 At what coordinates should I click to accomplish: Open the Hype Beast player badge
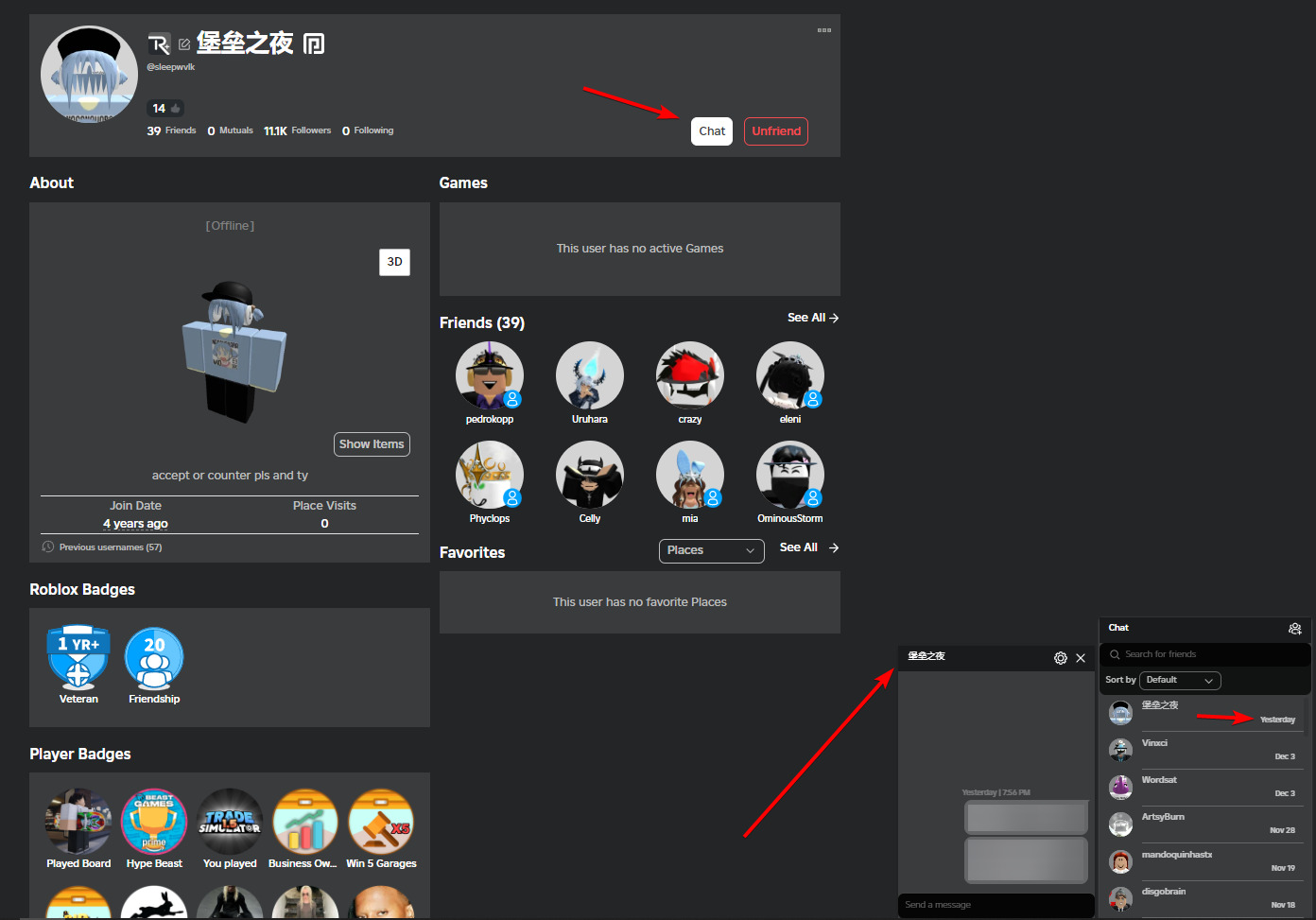(154, 822)
